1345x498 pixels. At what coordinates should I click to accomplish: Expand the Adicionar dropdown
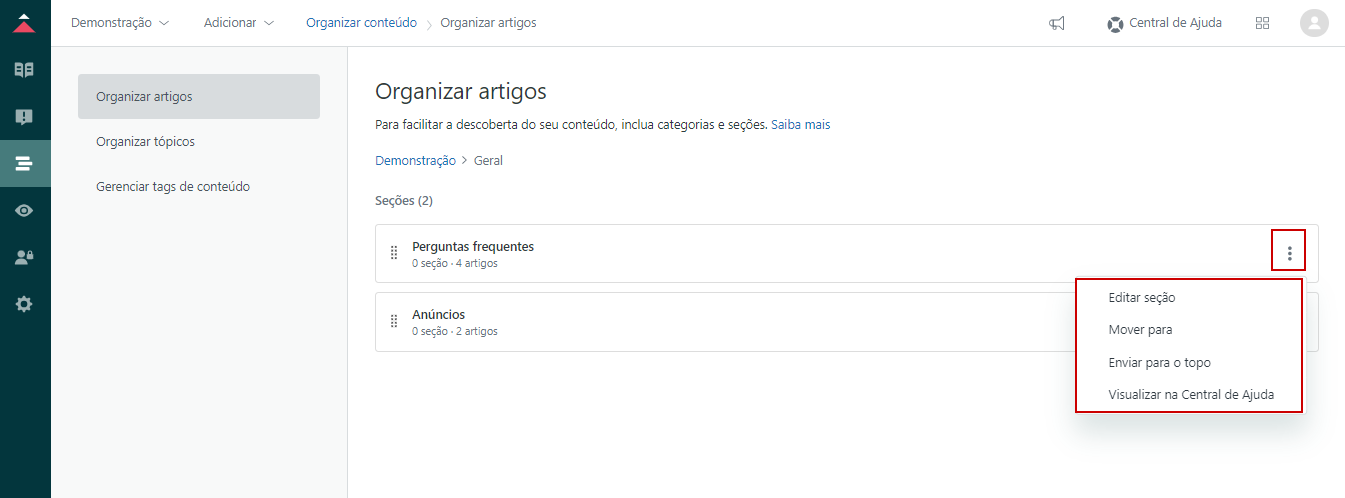[238, 23]
